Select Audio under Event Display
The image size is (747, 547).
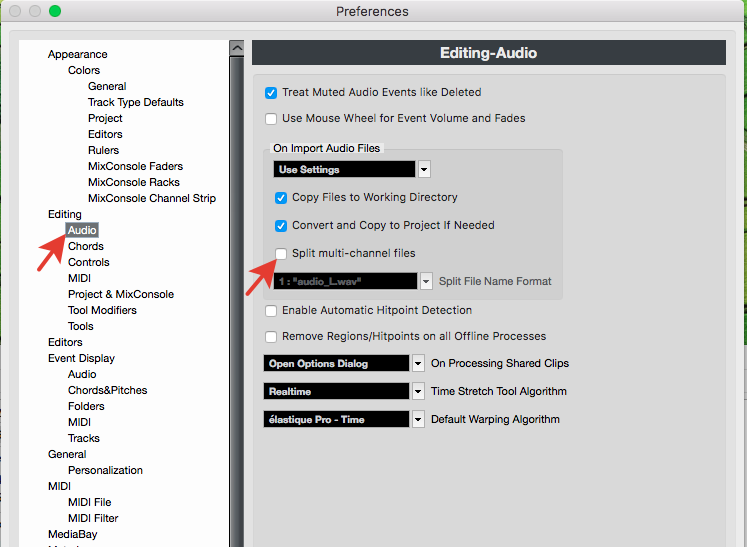click(x=82, y=375)
